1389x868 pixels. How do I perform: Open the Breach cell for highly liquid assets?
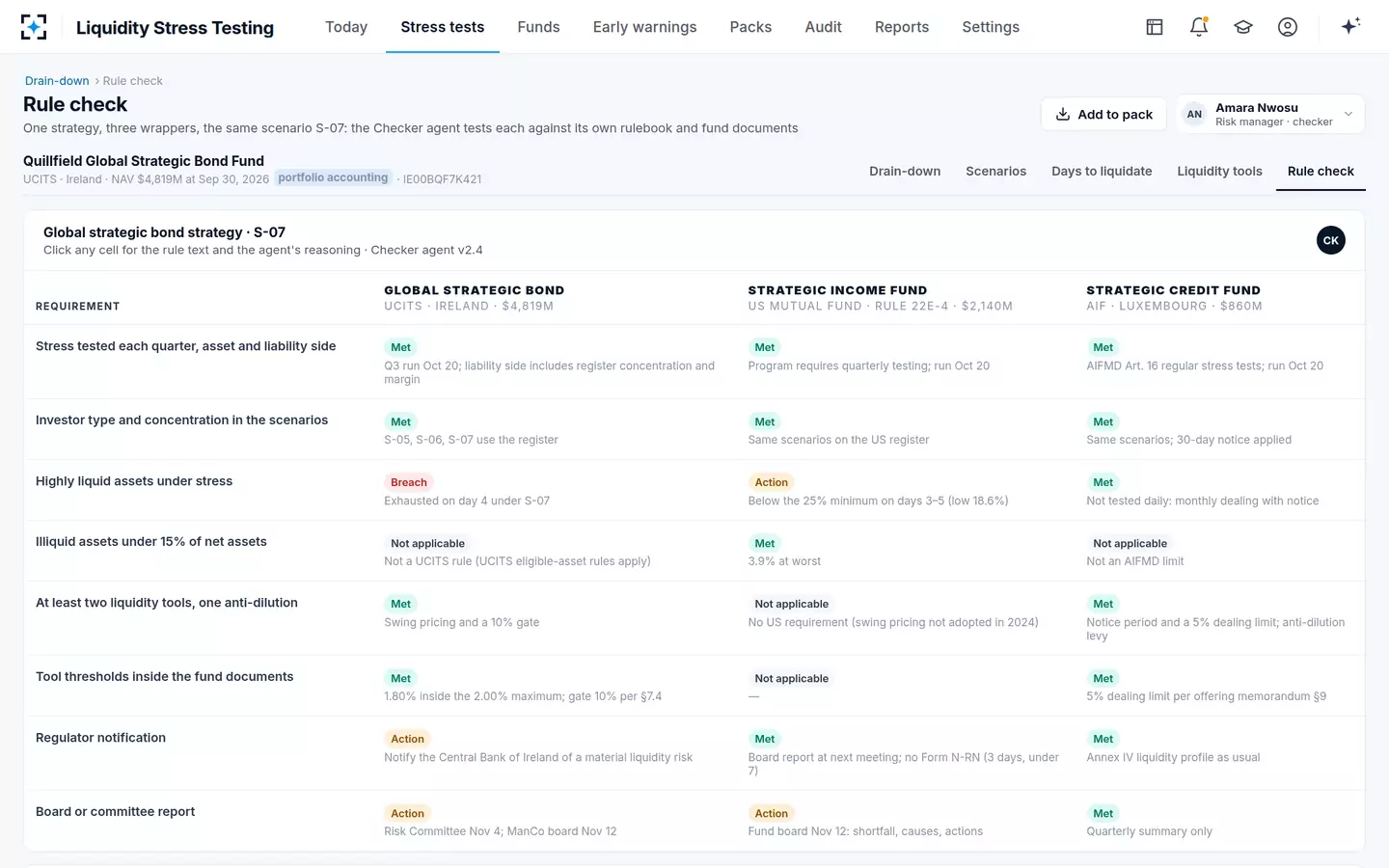[x=409, y=482]
